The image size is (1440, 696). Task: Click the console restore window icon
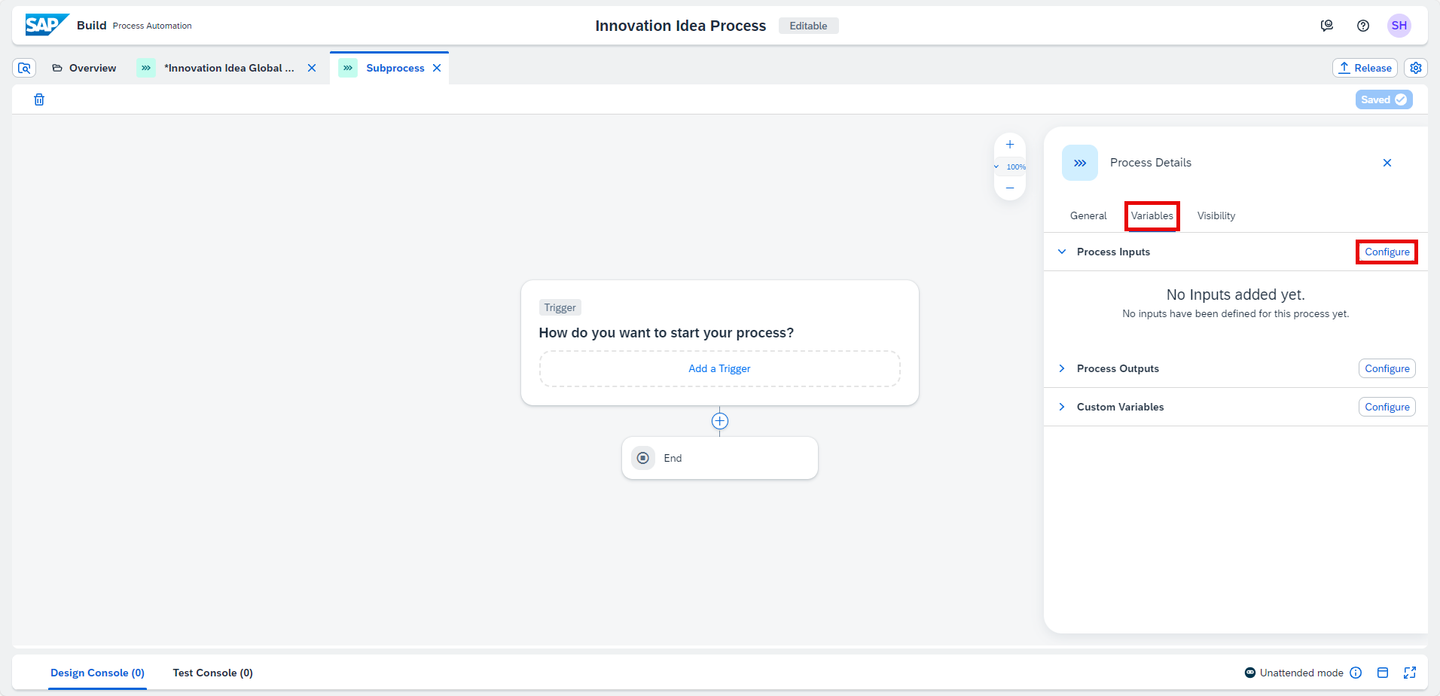click(x=1383, y=673)
